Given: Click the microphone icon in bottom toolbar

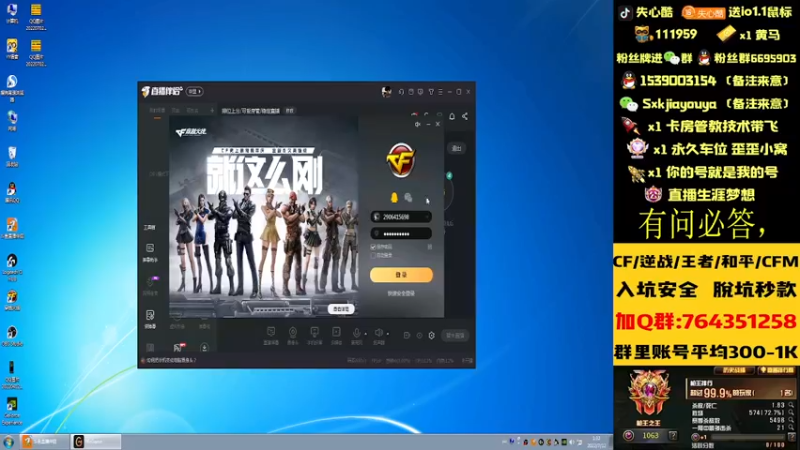Looking at the screenshot, I should click(x=357, y=333).
